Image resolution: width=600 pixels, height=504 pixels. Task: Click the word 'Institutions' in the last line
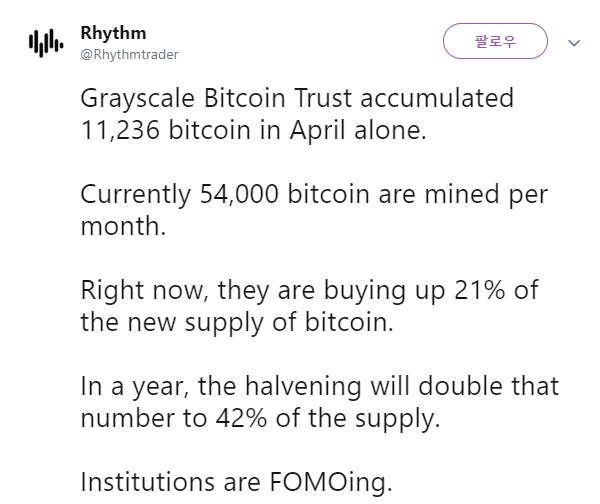148,482
